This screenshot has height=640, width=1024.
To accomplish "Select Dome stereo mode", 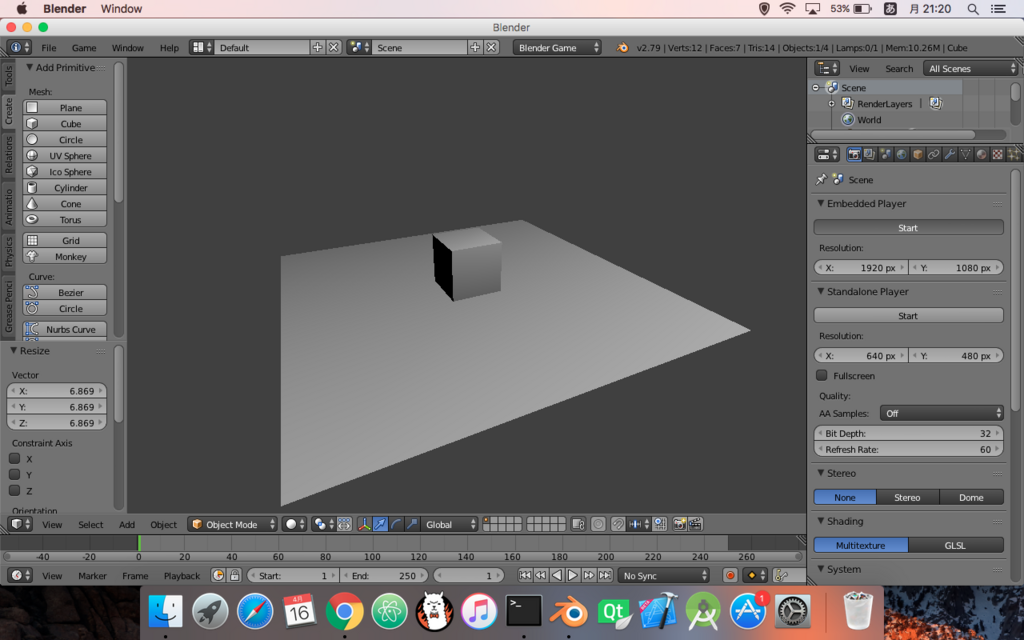I will tap(971, 498).
